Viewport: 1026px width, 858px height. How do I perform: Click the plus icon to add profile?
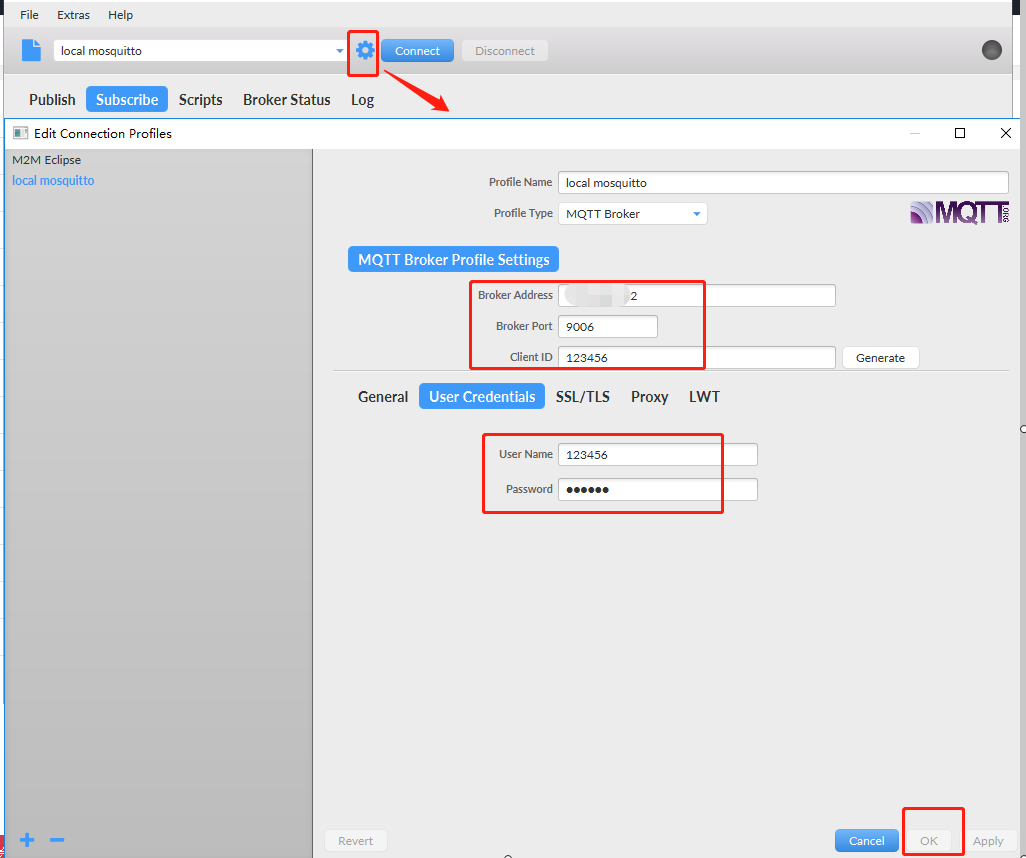click(x=27, y=840)
